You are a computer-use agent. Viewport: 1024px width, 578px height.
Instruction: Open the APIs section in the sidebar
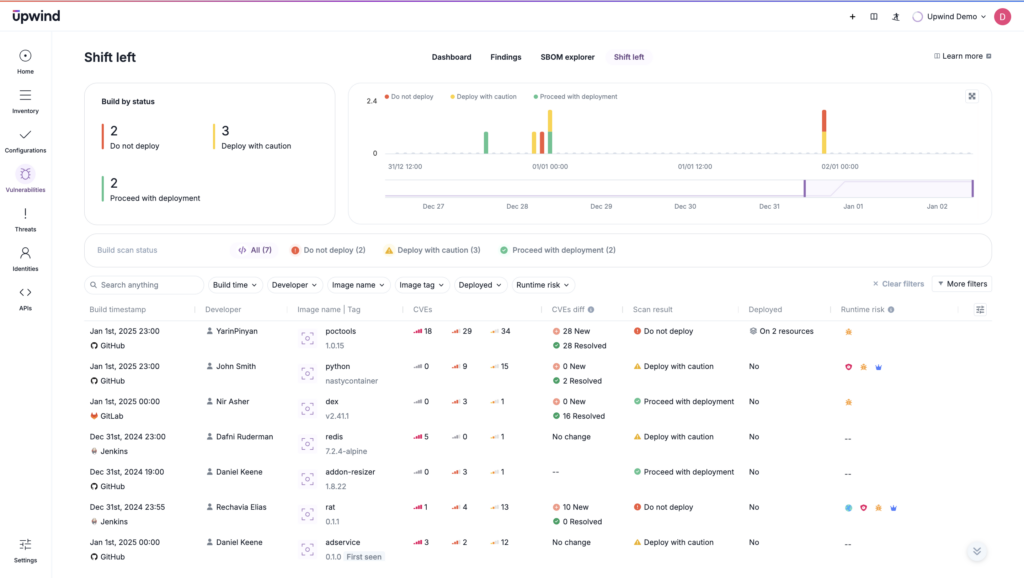[x=26, y=294]
